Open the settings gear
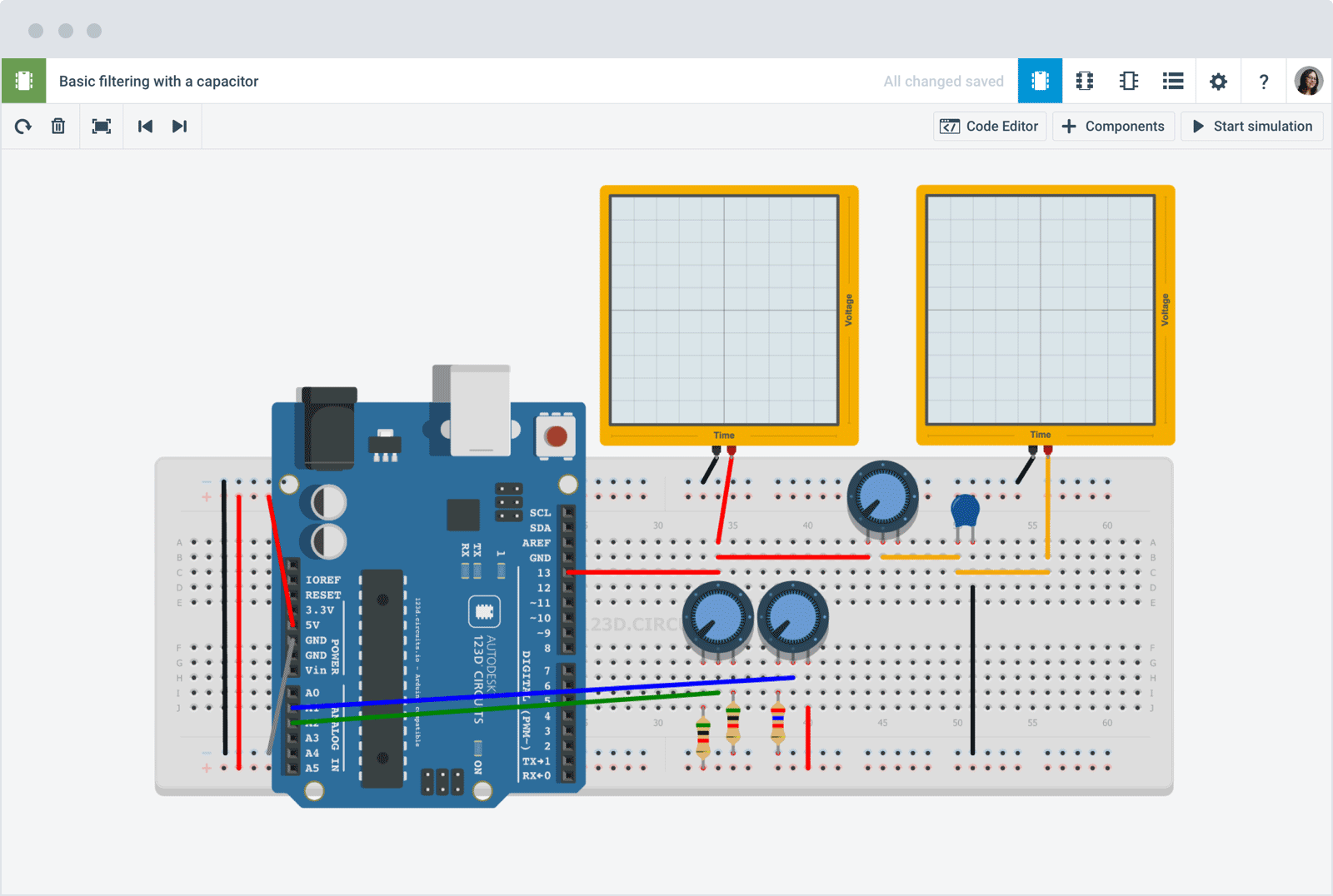Image resolution: width=1333 pixels, height=896 pixels. 1218,82
